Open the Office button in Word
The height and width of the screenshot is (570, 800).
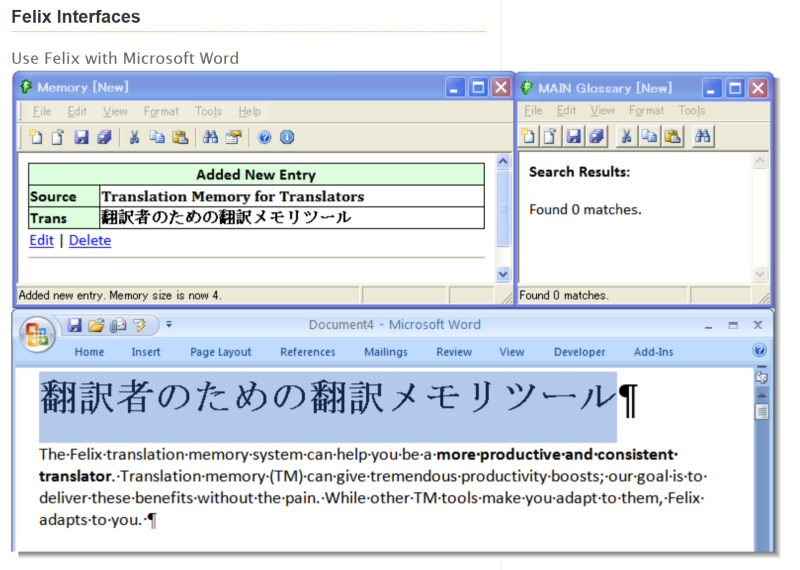coord(37,334)
